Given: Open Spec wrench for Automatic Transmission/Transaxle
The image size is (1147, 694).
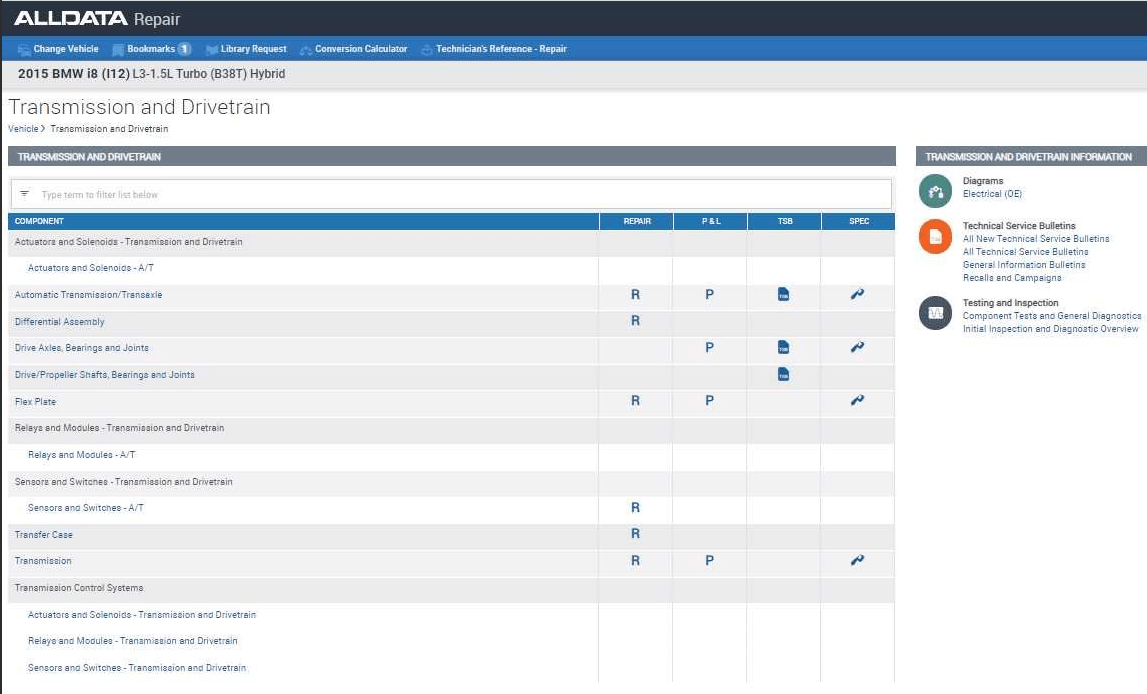Looking at the screenshot, I should pos(857,294).
